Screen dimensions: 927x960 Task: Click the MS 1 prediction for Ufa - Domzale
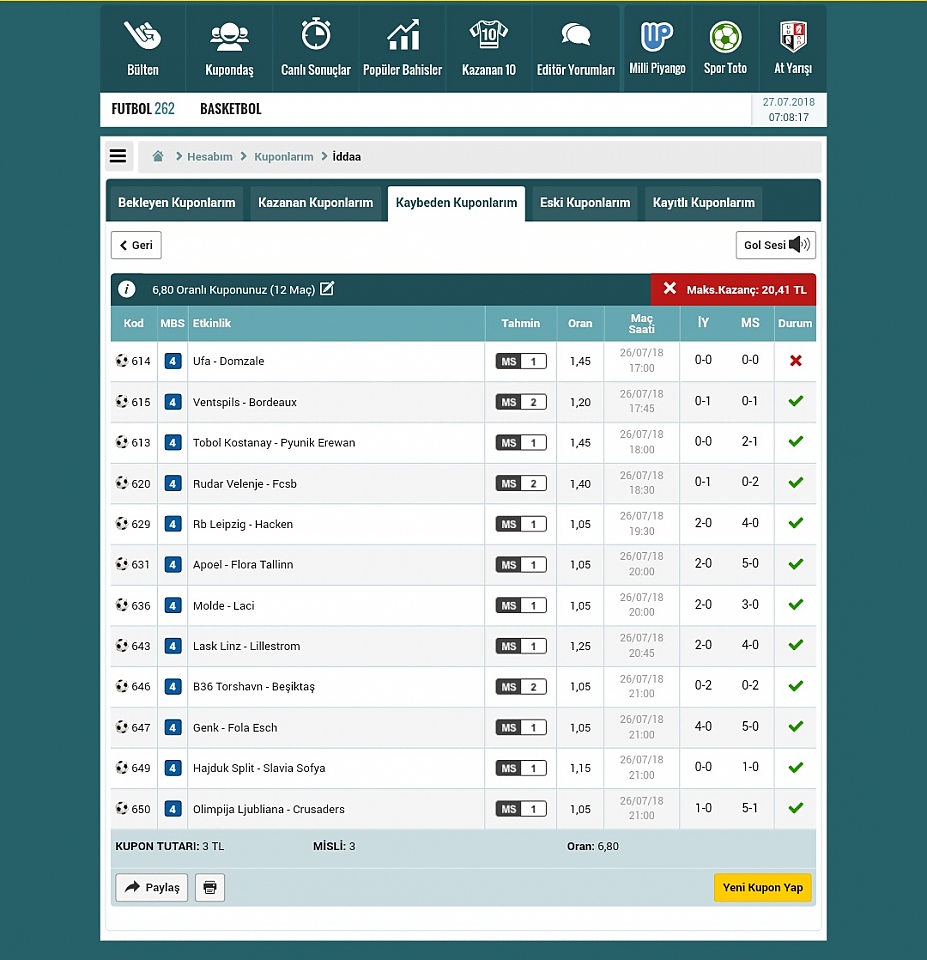(x=521, y=361)
